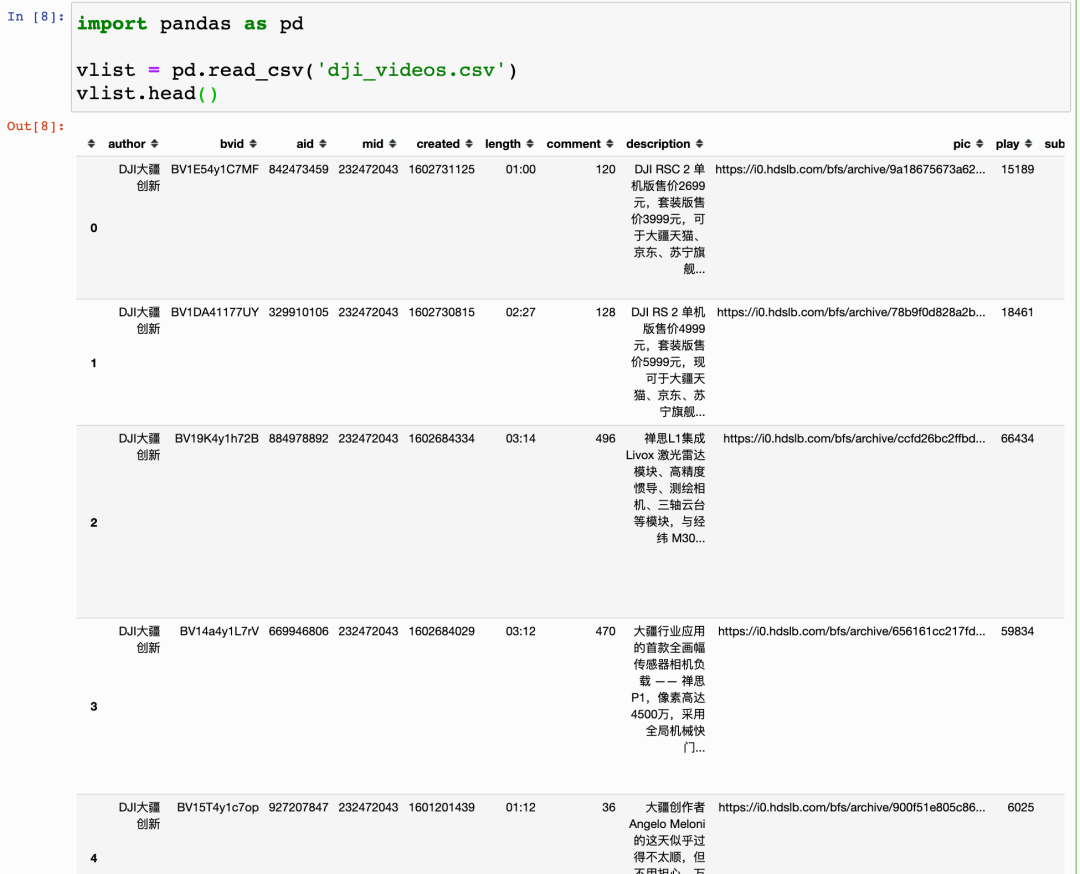Click created timestamp 1601201439
Image resolution: width=1080 pixels, height=874 pixels.
click(442, 808)
